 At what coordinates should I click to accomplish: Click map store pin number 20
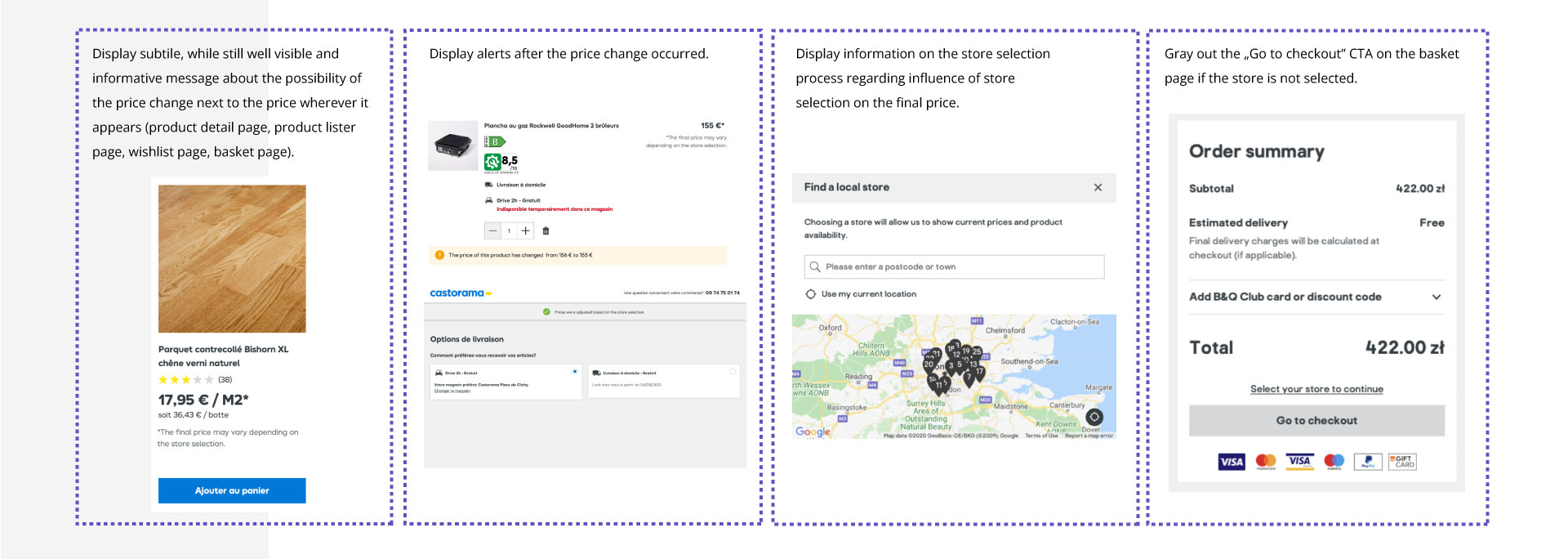929,366
